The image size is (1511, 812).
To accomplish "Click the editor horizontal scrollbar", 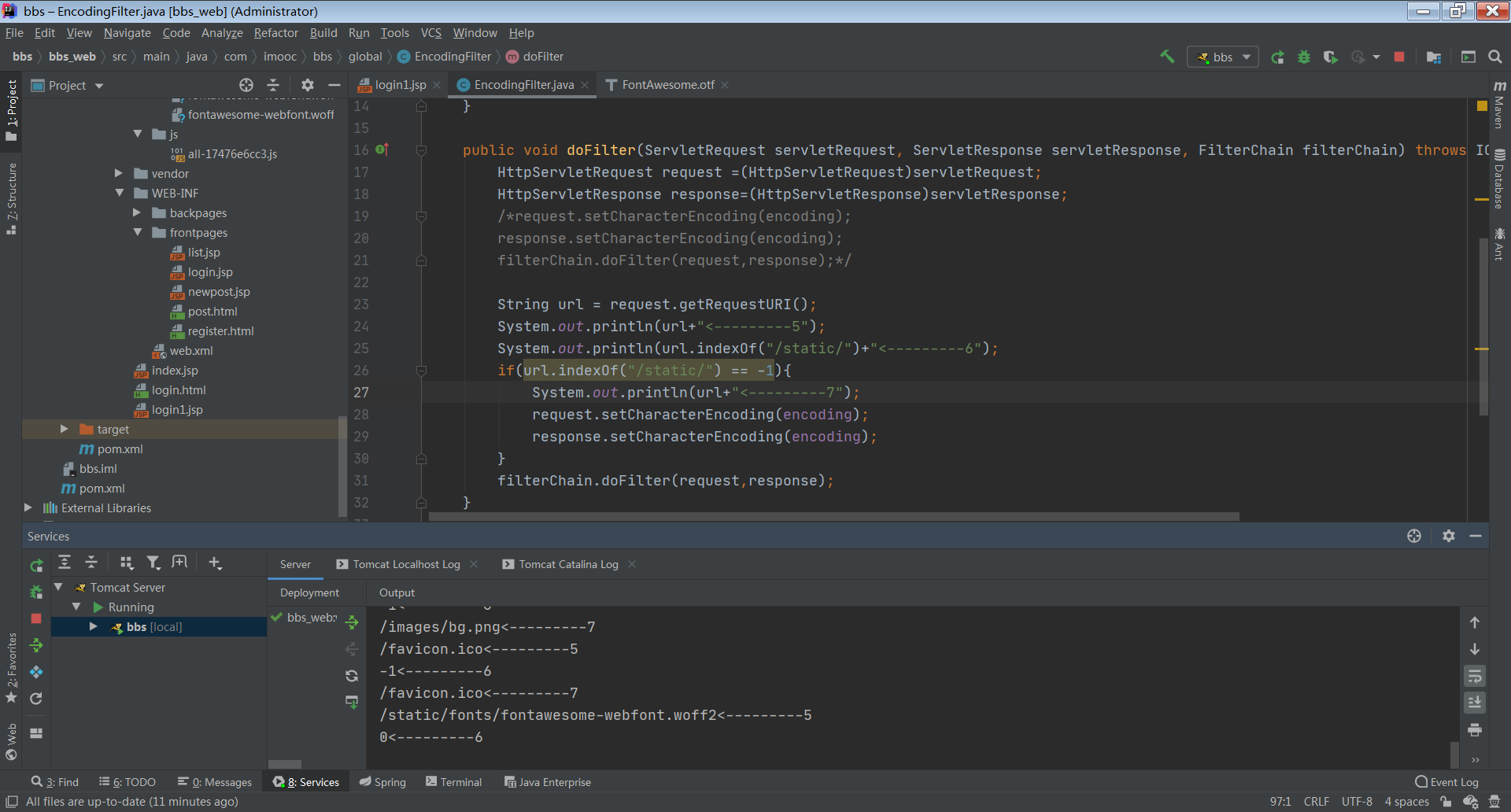I will point(833,517).
